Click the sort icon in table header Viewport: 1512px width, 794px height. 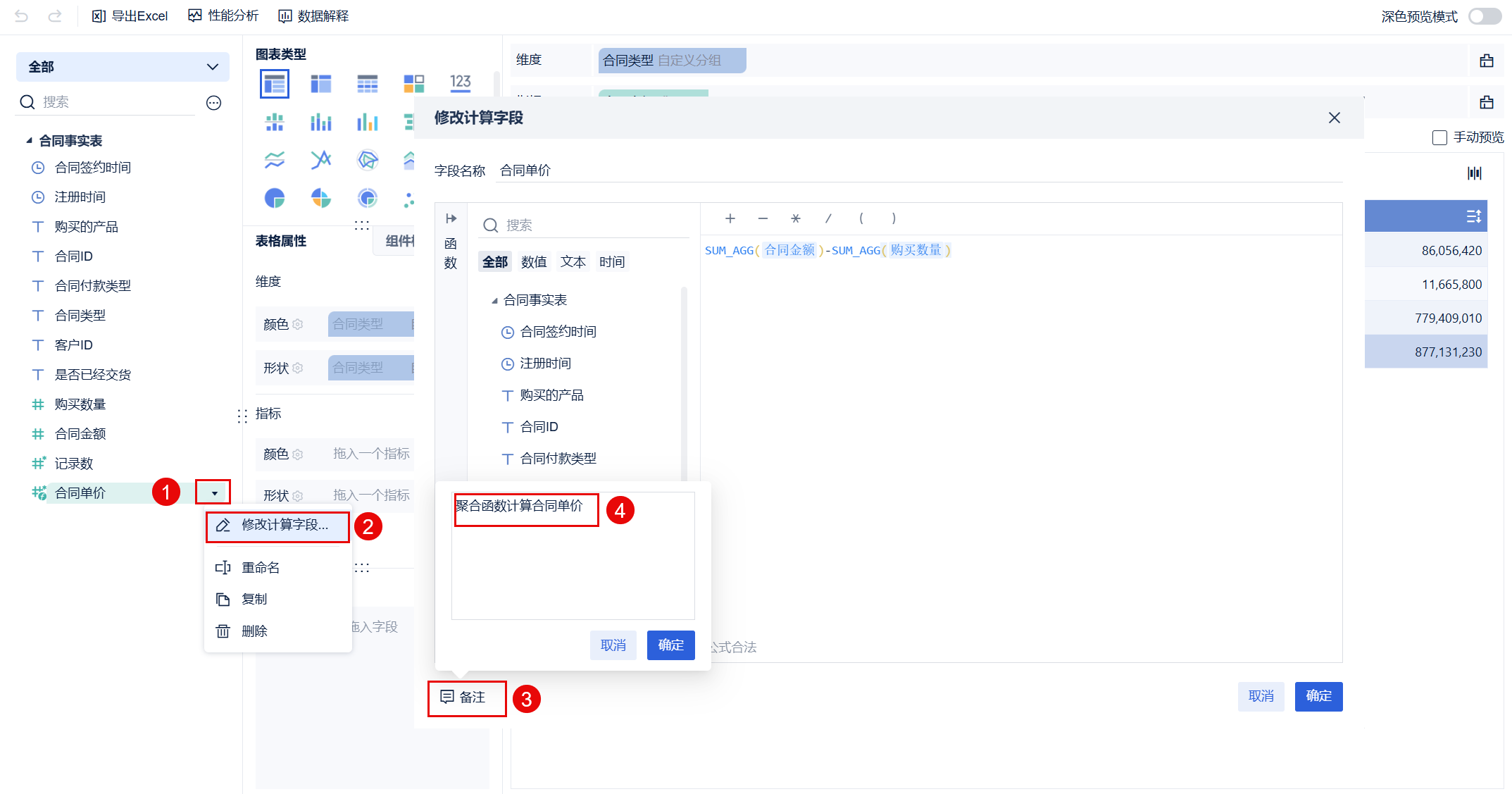[1473, 216]
